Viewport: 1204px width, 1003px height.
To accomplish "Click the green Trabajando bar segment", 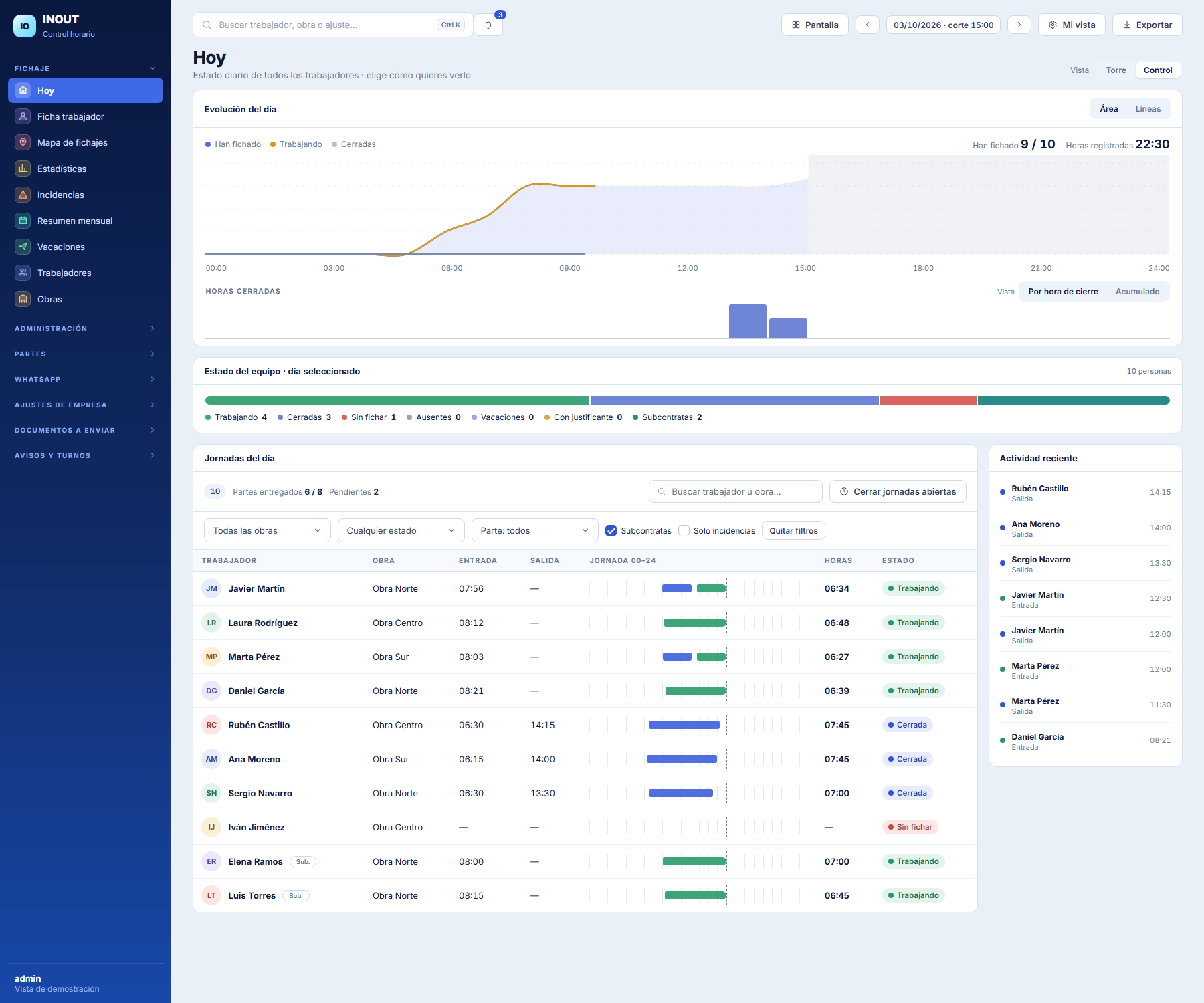I will 397,400.
